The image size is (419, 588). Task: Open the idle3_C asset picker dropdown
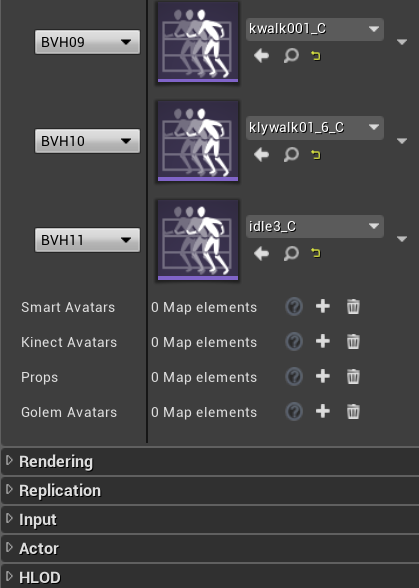pos(315,226)
